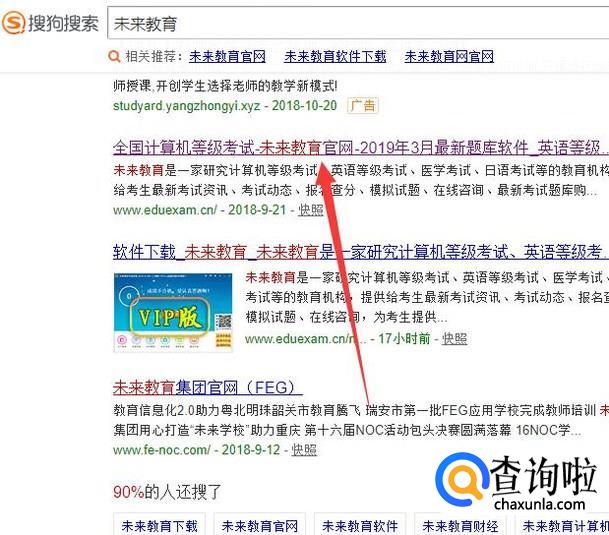
Task: Select the 未来教育官网 button under 90%的人还搜了
Action: pyautogui.click(x=259, y=526)
